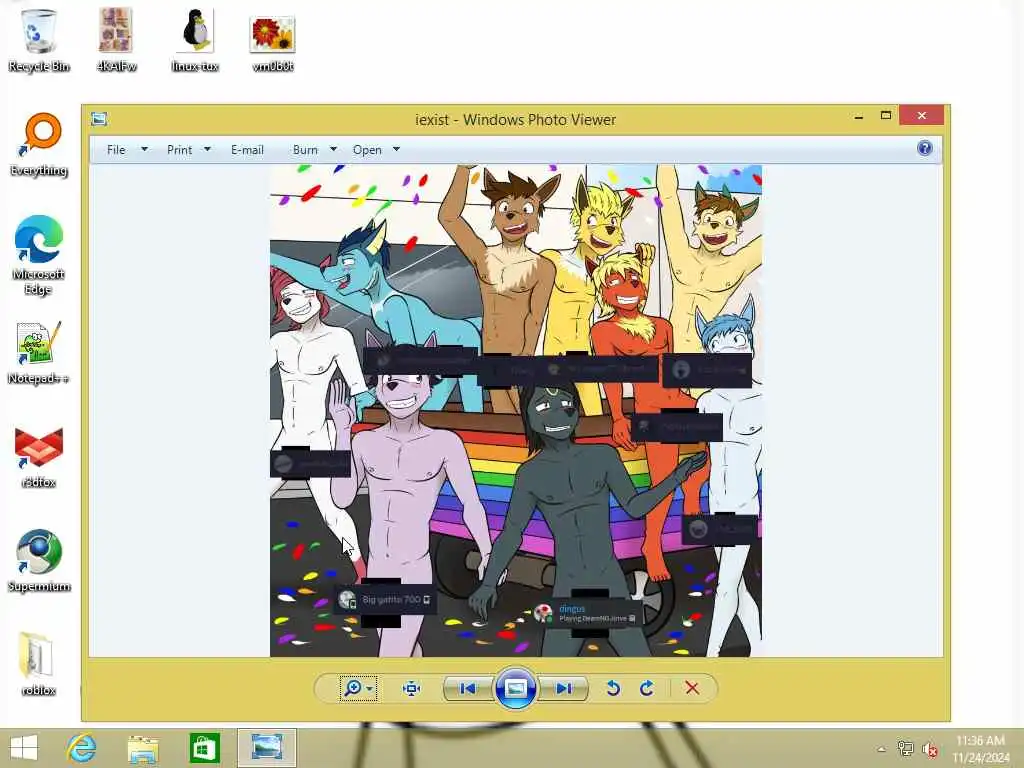Select the vm0b0t flower image icon
Viewport: 1024px width, 768px height.
click(x=272, y=43)
